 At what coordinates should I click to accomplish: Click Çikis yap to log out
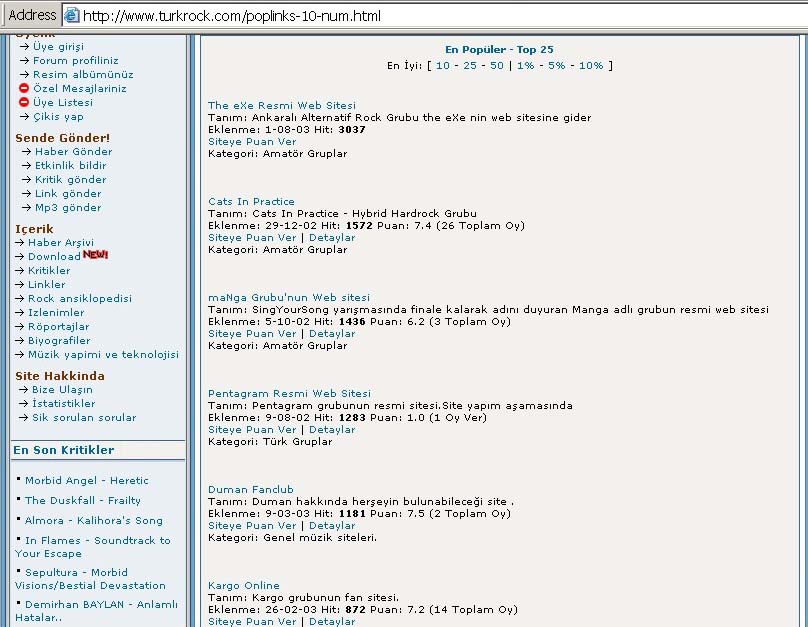pyautogui.click(x=58, y=116)
